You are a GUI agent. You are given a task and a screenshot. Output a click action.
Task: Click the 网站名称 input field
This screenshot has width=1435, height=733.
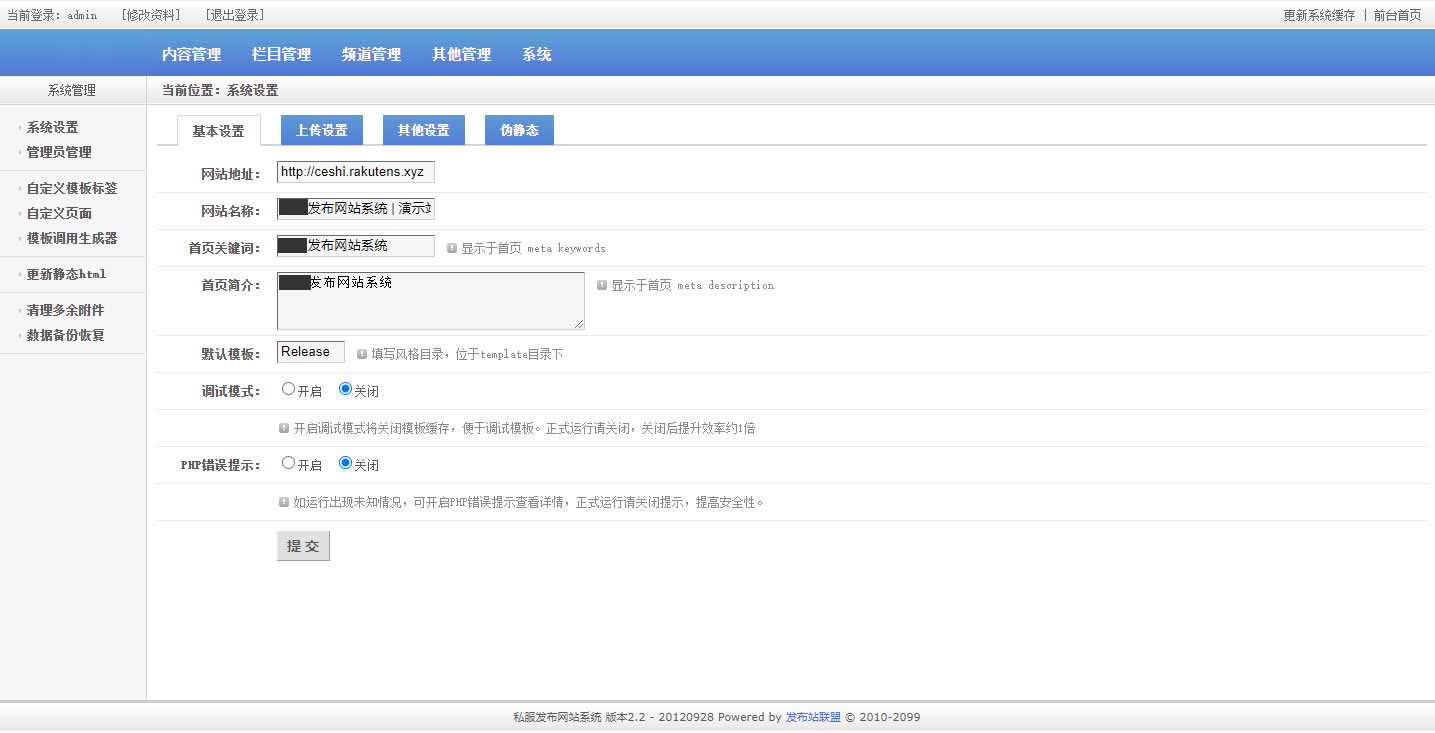356,209
